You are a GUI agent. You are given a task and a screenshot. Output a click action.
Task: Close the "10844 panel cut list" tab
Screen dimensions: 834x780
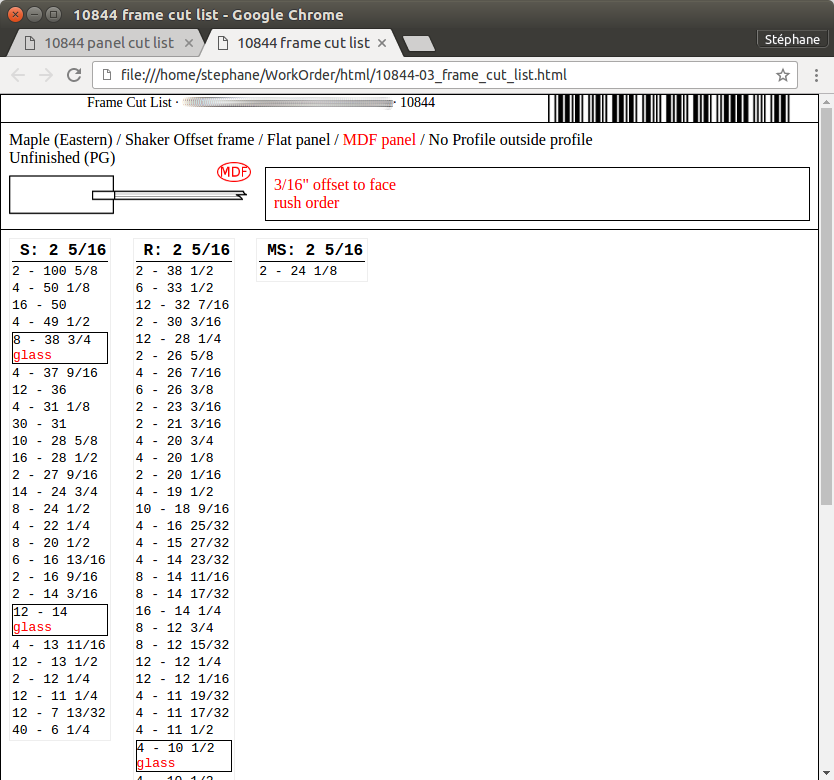tap(189, 43)
